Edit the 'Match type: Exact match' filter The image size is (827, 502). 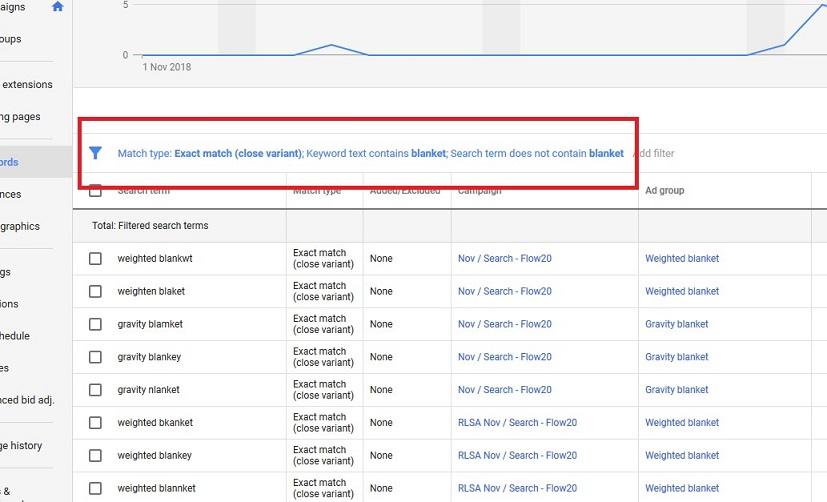coord(209,154)
